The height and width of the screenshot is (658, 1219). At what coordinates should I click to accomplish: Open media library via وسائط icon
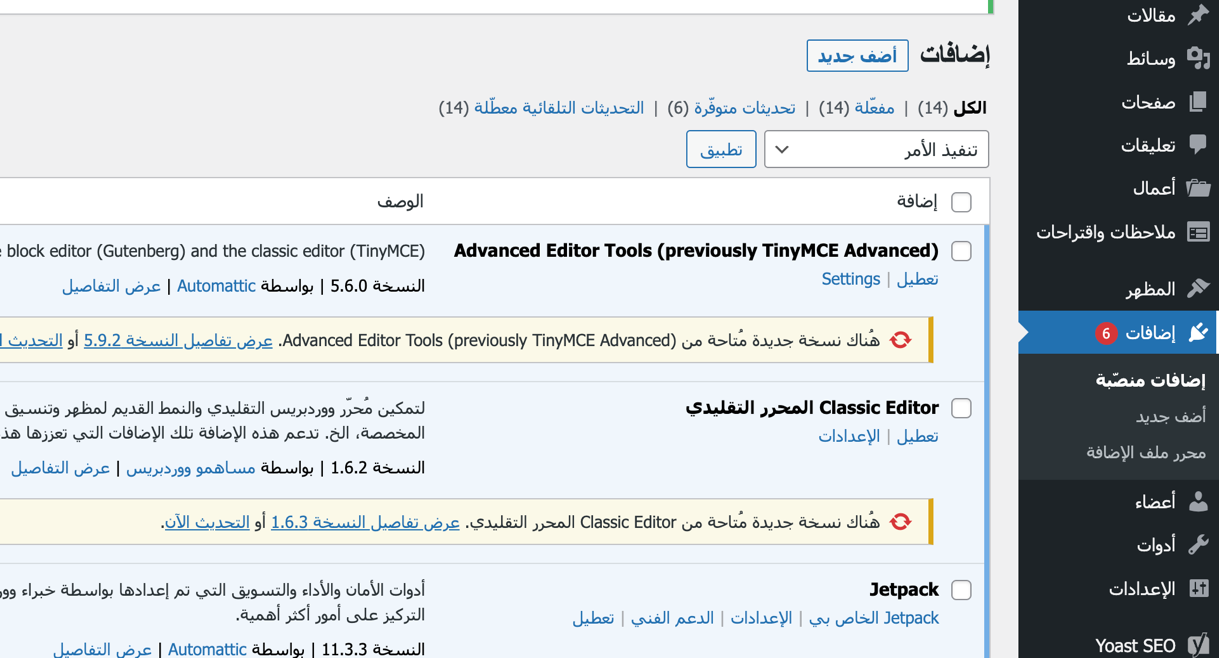pos(1197,58)
